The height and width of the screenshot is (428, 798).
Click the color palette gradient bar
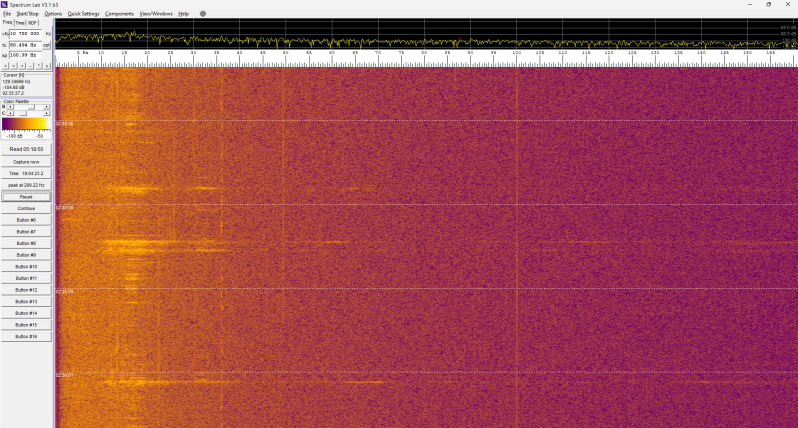[25, 124]
